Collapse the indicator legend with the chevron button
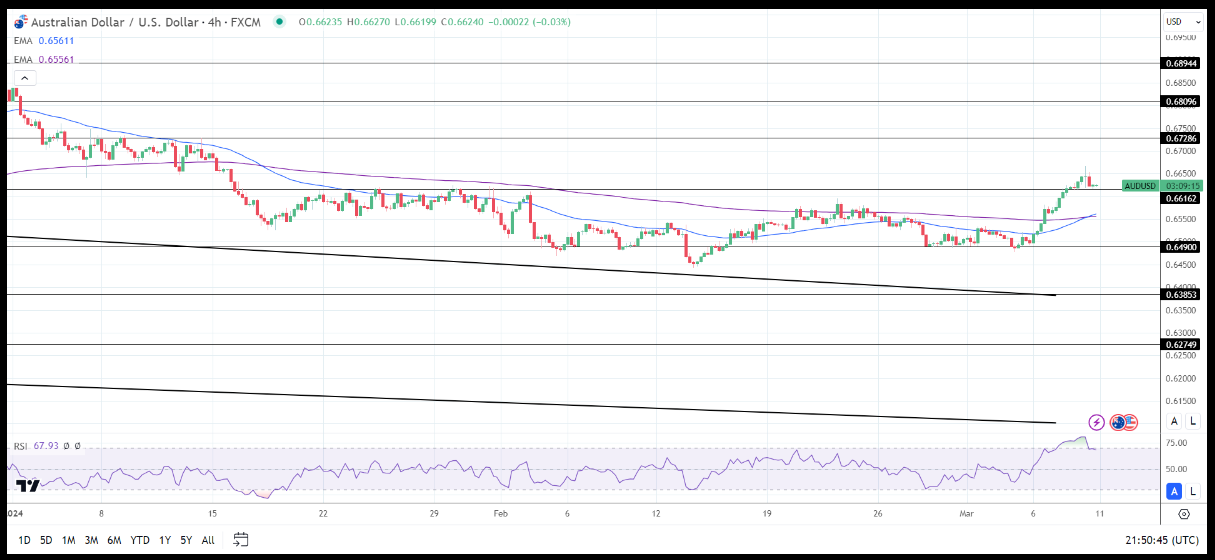Viewport: 1215px width, 560px height. point(25,78)
